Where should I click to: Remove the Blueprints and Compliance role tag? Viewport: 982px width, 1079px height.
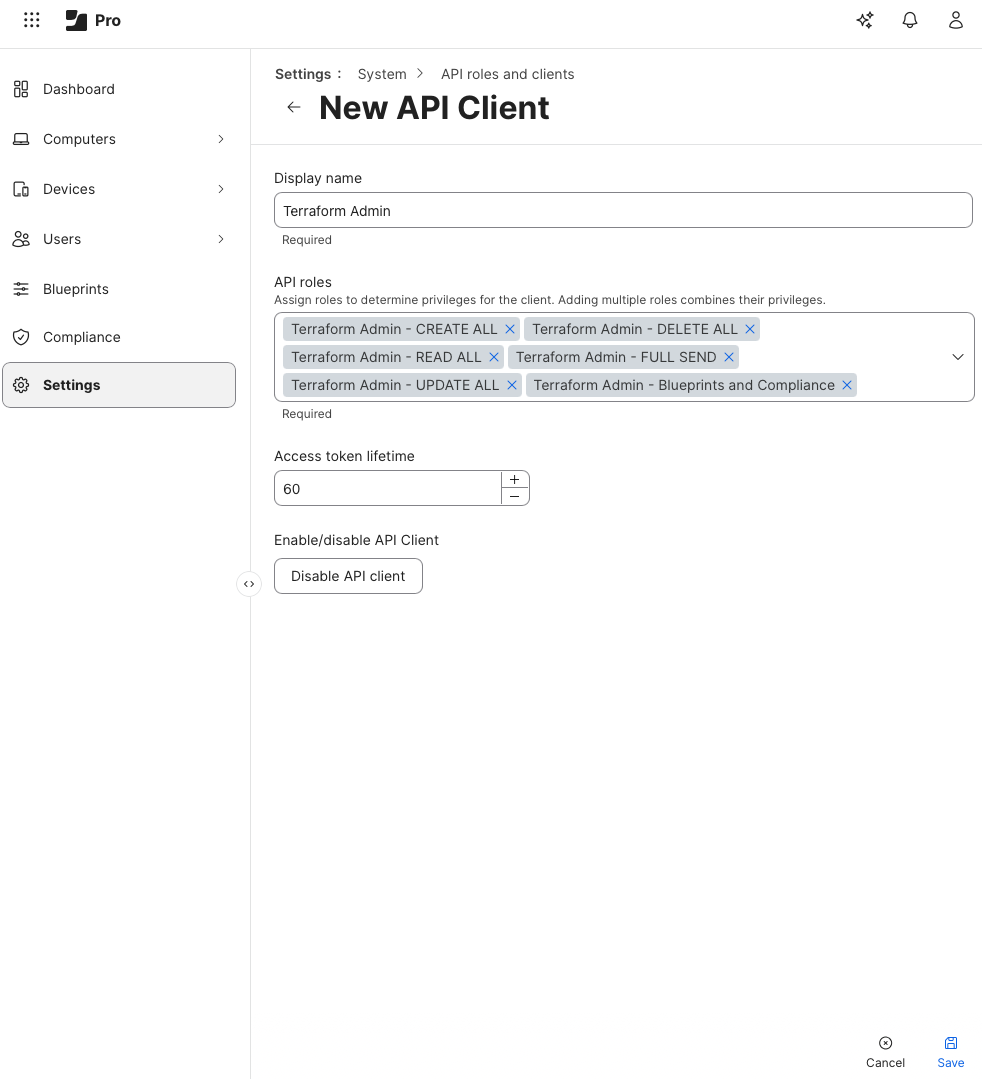[x=847, y=385]
